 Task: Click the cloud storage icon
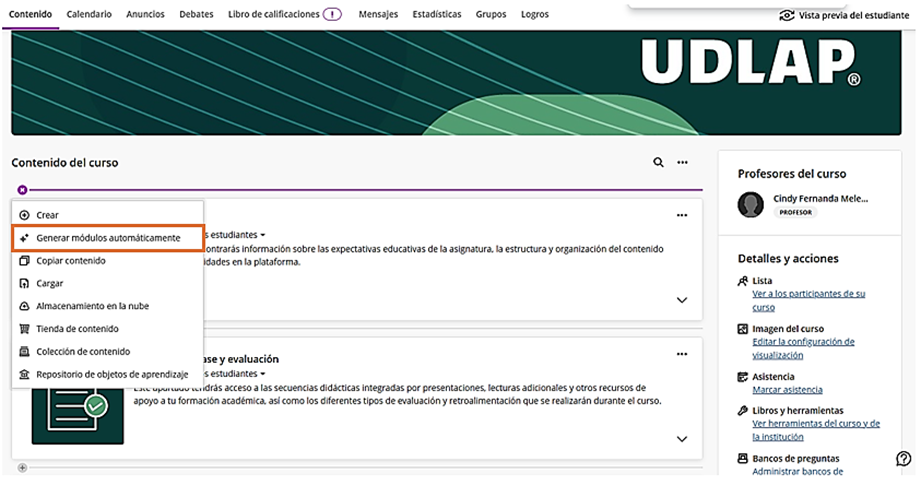point(24,306)
